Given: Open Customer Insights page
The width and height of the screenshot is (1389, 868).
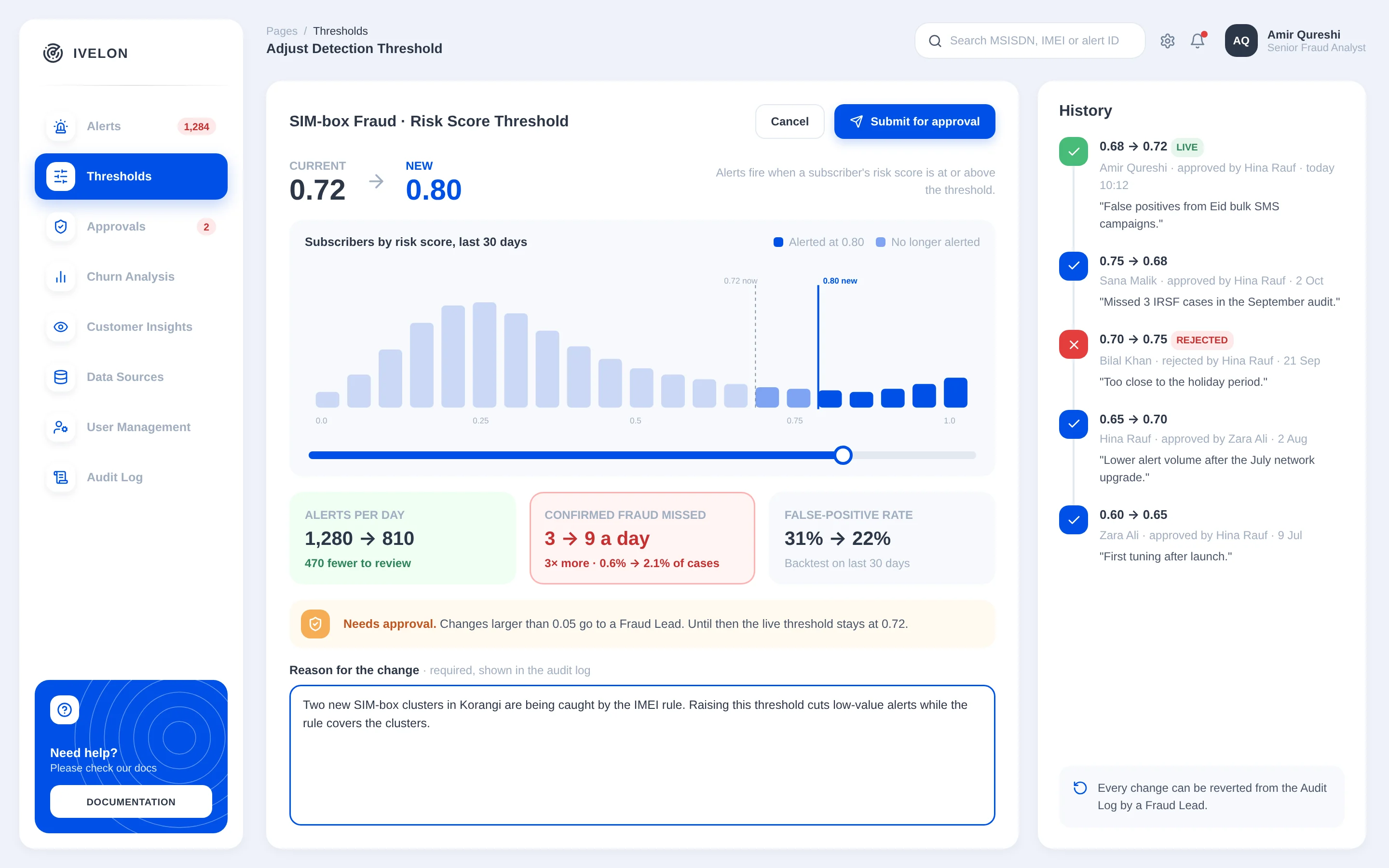Looking at the screenshot, I should pyautogui.click(x=131, y=326).
